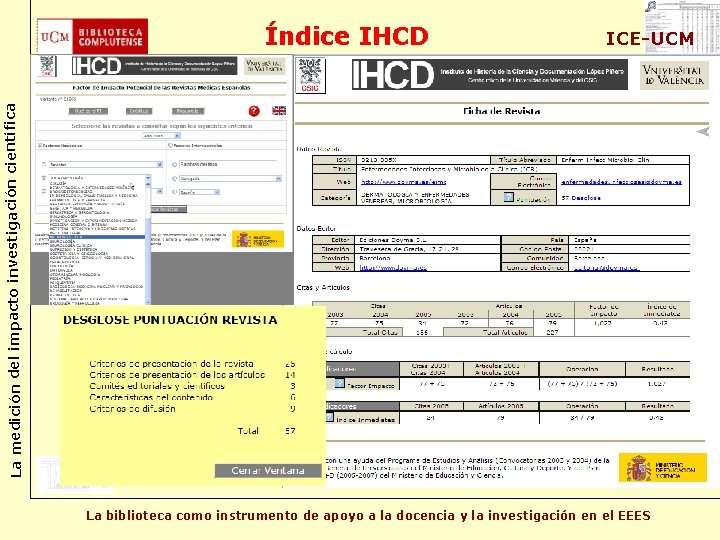Select the radio beside the right text input
Viewport: 720px width, 540px height.
click(174, 164)
